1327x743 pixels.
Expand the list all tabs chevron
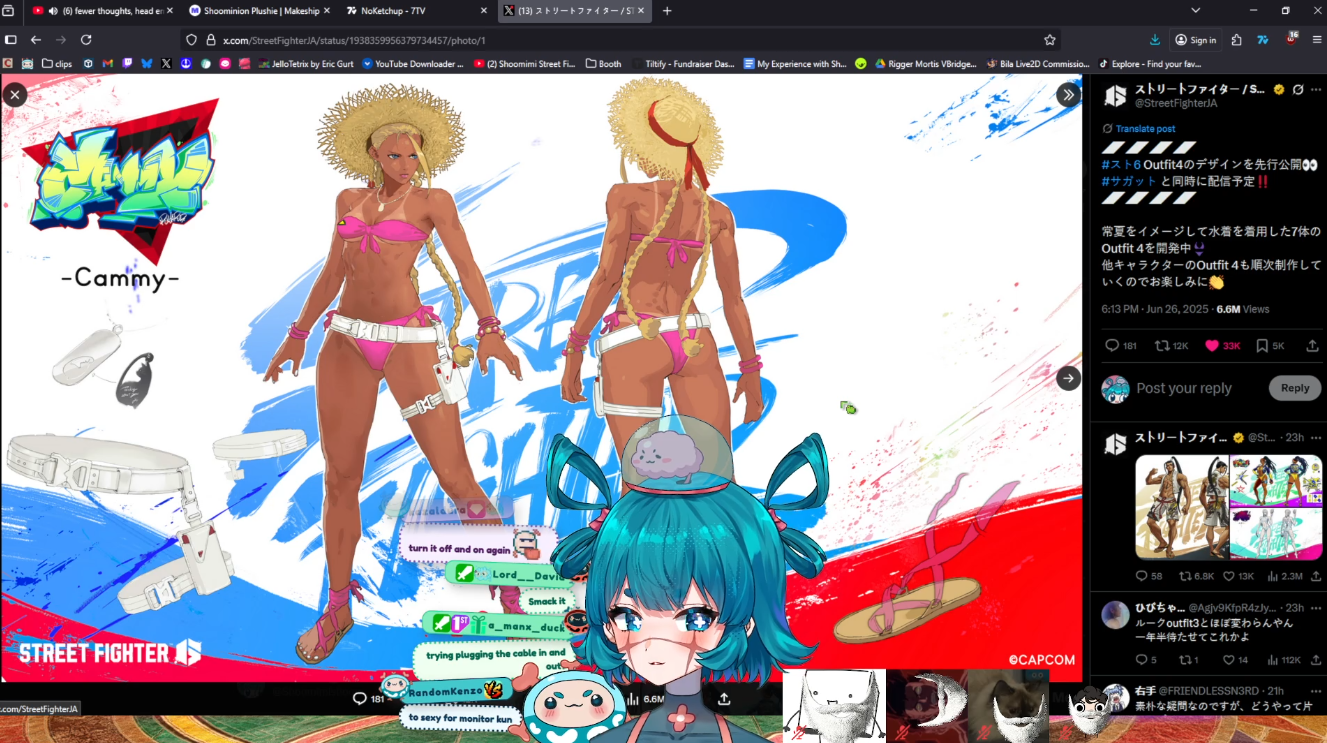coord(1195,11)
